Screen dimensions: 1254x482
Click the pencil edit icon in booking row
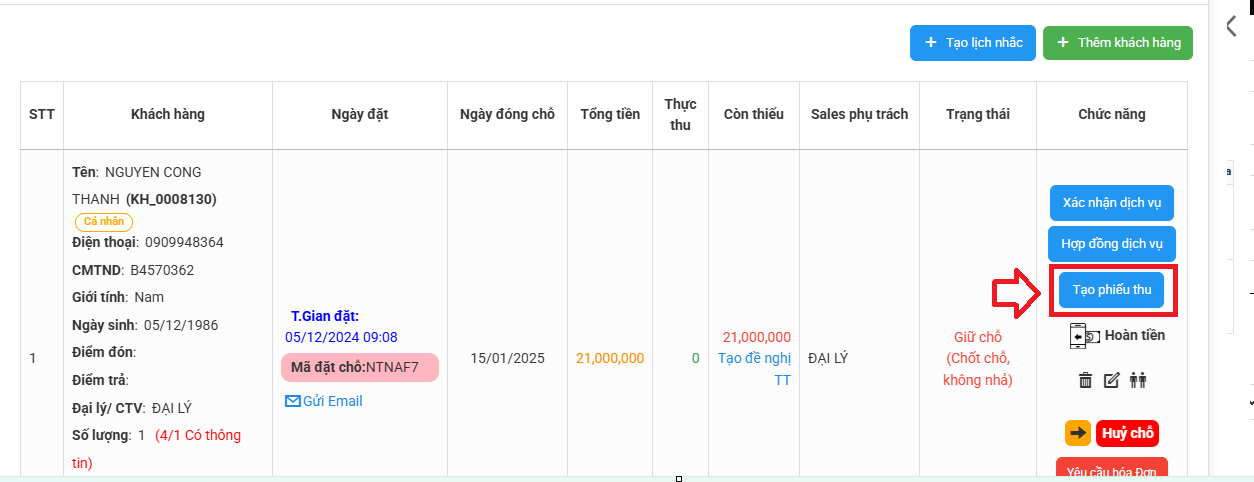click(x=1111, y=380)
